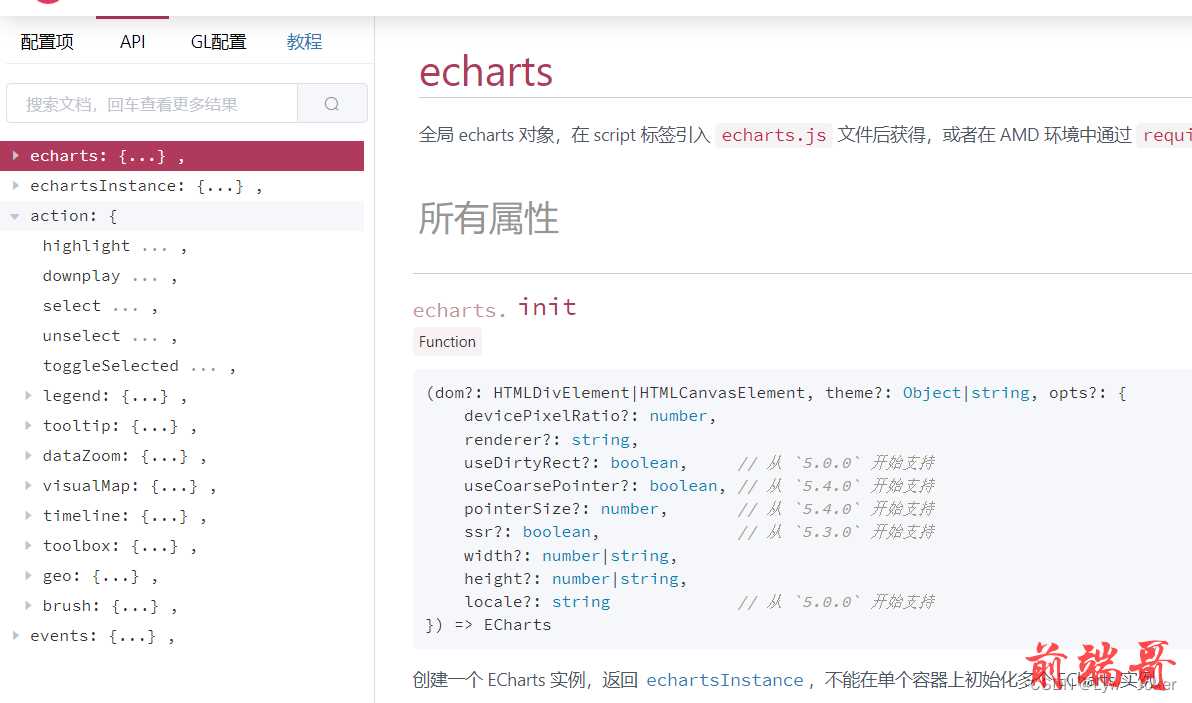Select the timeline tree item label
1192x703 pixels.
pos(124,516)
